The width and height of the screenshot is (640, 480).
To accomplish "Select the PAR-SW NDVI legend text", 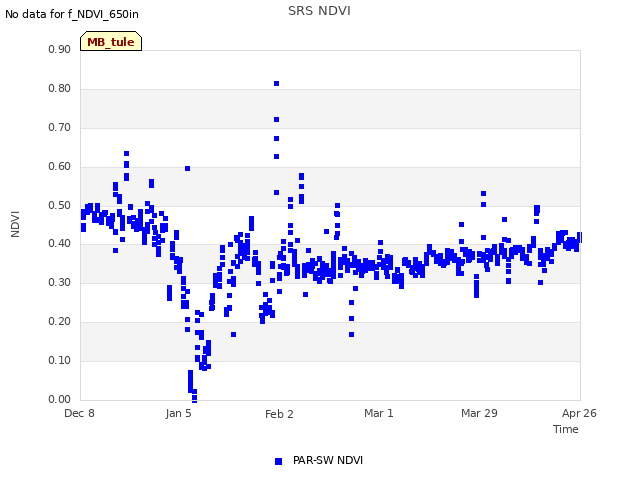I will 328,460.
